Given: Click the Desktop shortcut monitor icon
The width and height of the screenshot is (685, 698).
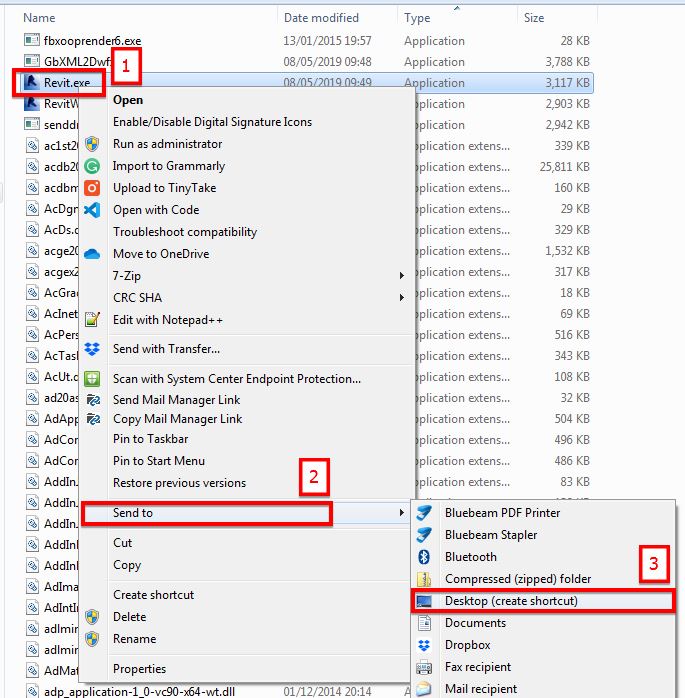Looking at the screenshot, I should coord(424,601).
